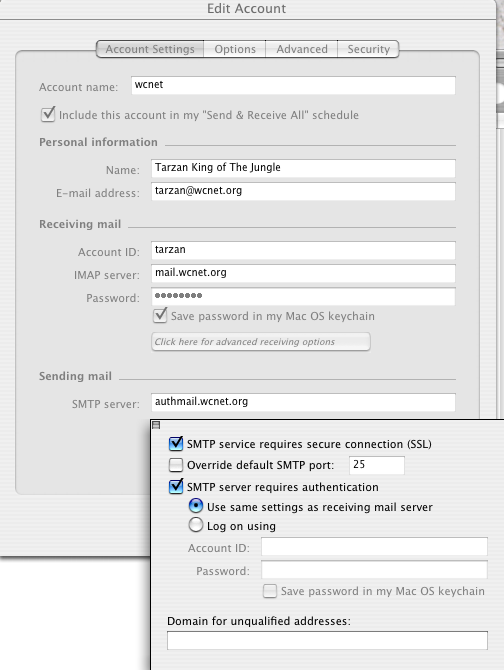The image size is (504, 670).
Task: Close the SMTP options popup box icon
Action: (156, 425)
